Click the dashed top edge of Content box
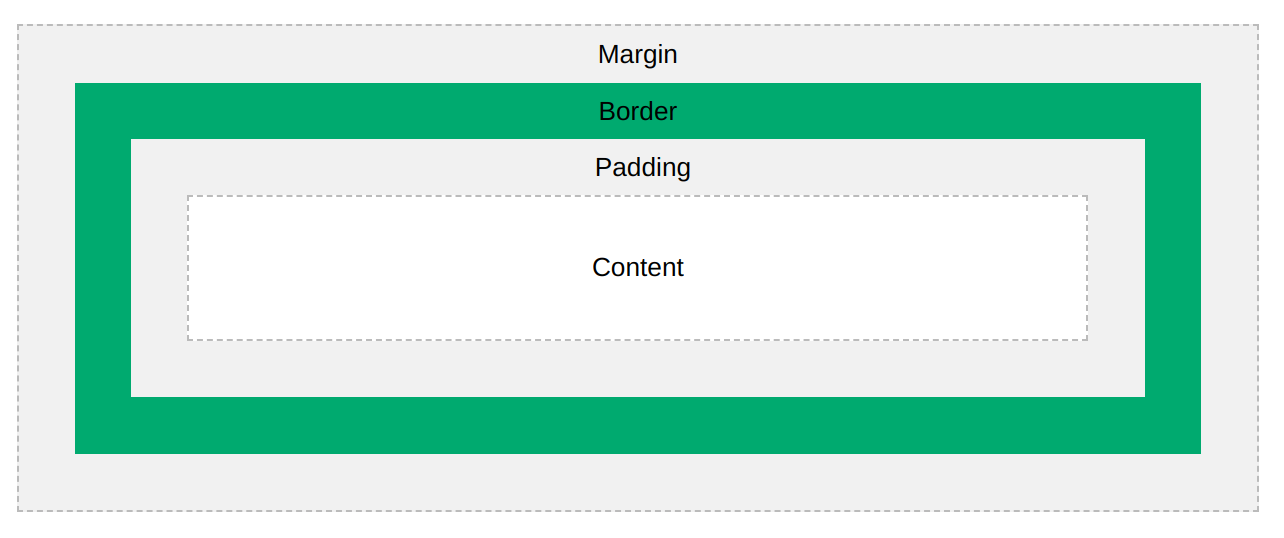 click(x=637, y=196)
